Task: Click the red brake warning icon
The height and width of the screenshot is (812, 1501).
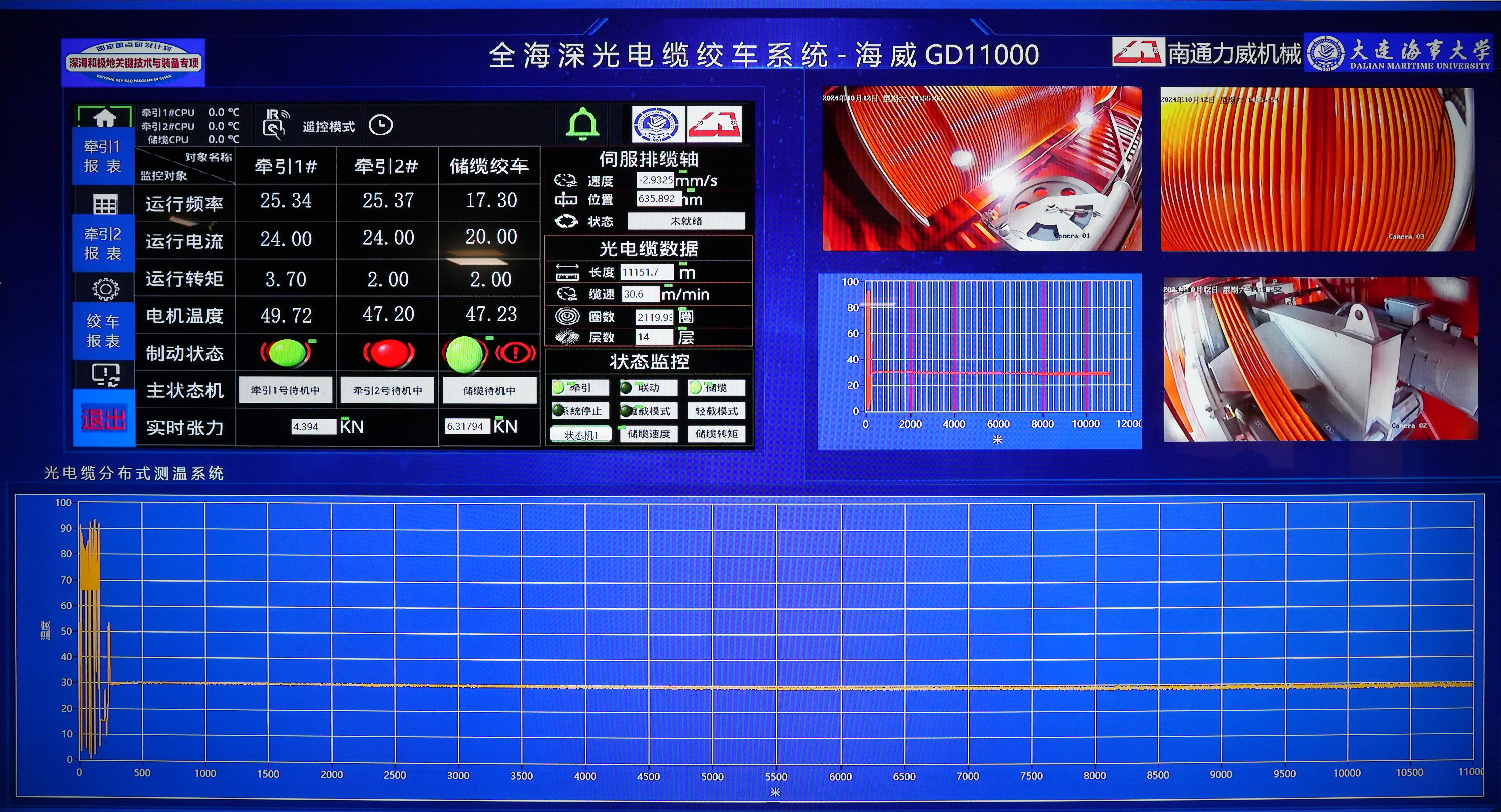Action: [515, 352]
